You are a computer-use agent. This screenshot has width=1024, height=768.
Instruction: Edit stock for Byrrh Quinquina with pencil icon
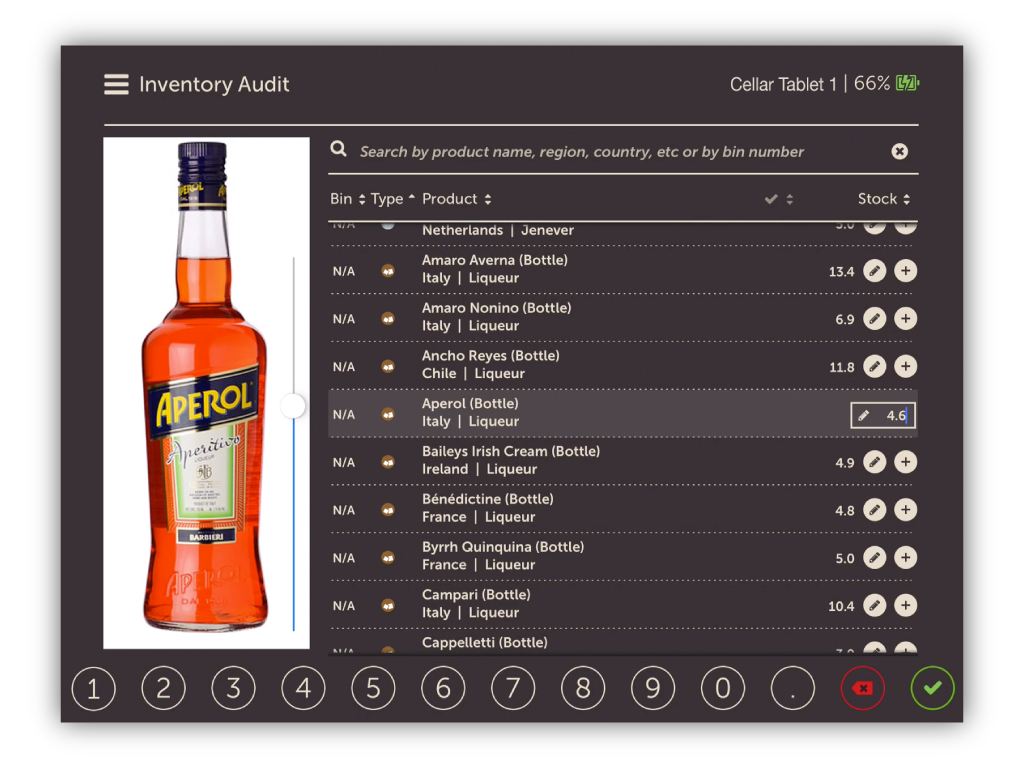pos(874,557)
